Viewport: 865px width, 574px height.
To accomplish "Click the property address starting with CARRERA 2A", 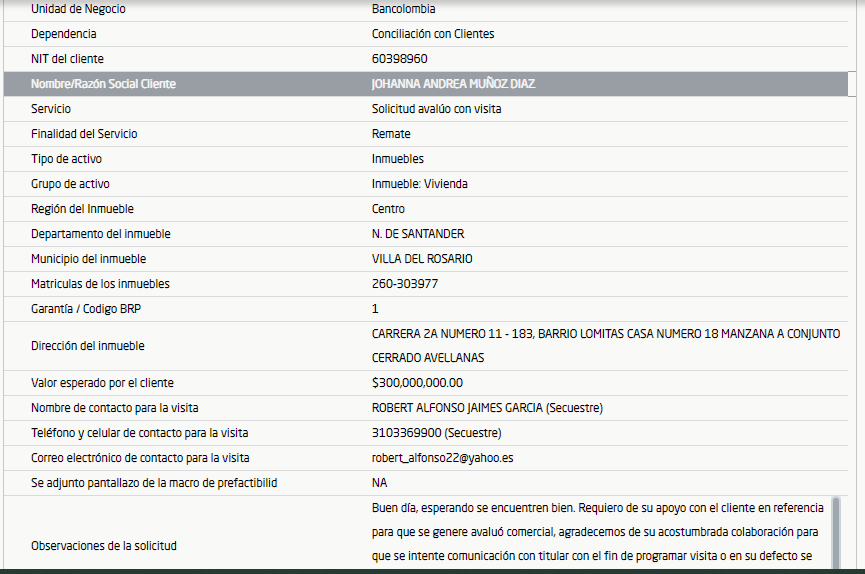I will (x=605, y=334).
